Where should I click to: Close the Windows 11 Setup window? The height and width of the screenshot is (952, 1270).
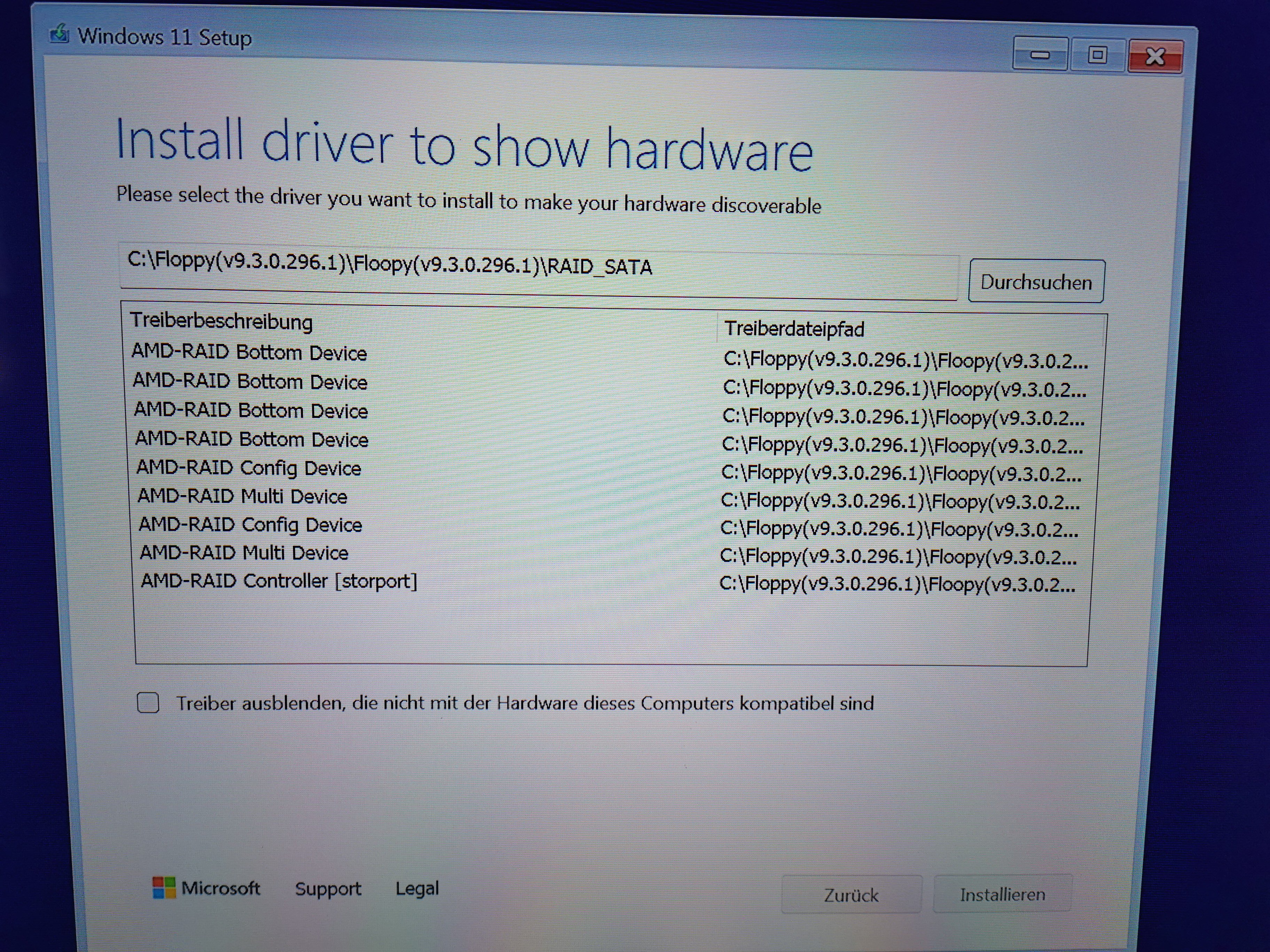click(x=1155, y=56)
